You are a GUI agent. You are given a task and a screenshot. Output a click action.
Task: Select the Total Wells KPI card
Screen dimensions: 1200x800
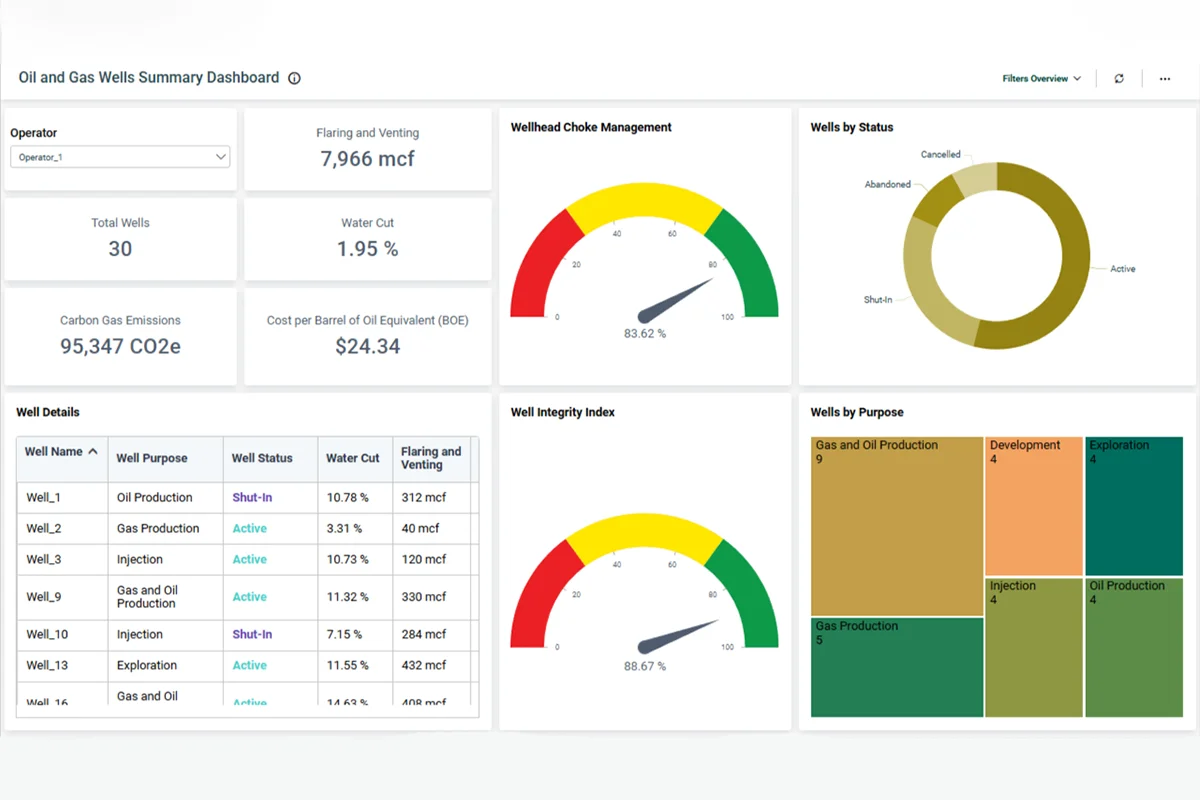coord(120,239)
